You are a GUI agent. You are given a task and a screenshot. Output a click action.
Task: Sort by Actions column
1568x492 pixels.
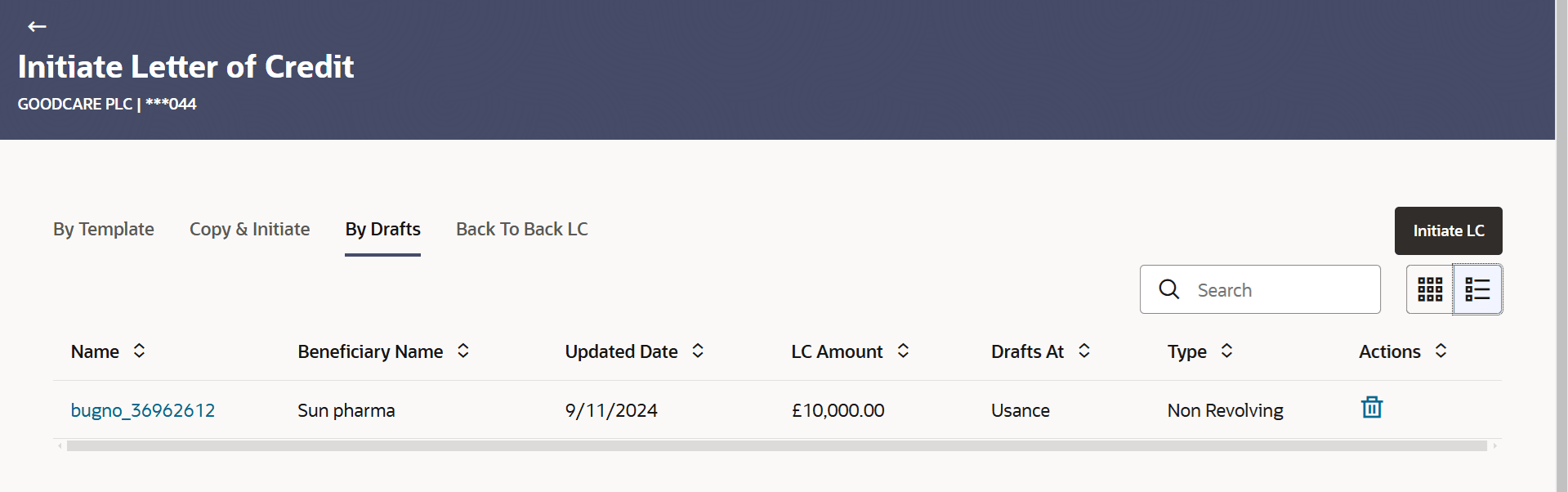[x=1441, y=351]
